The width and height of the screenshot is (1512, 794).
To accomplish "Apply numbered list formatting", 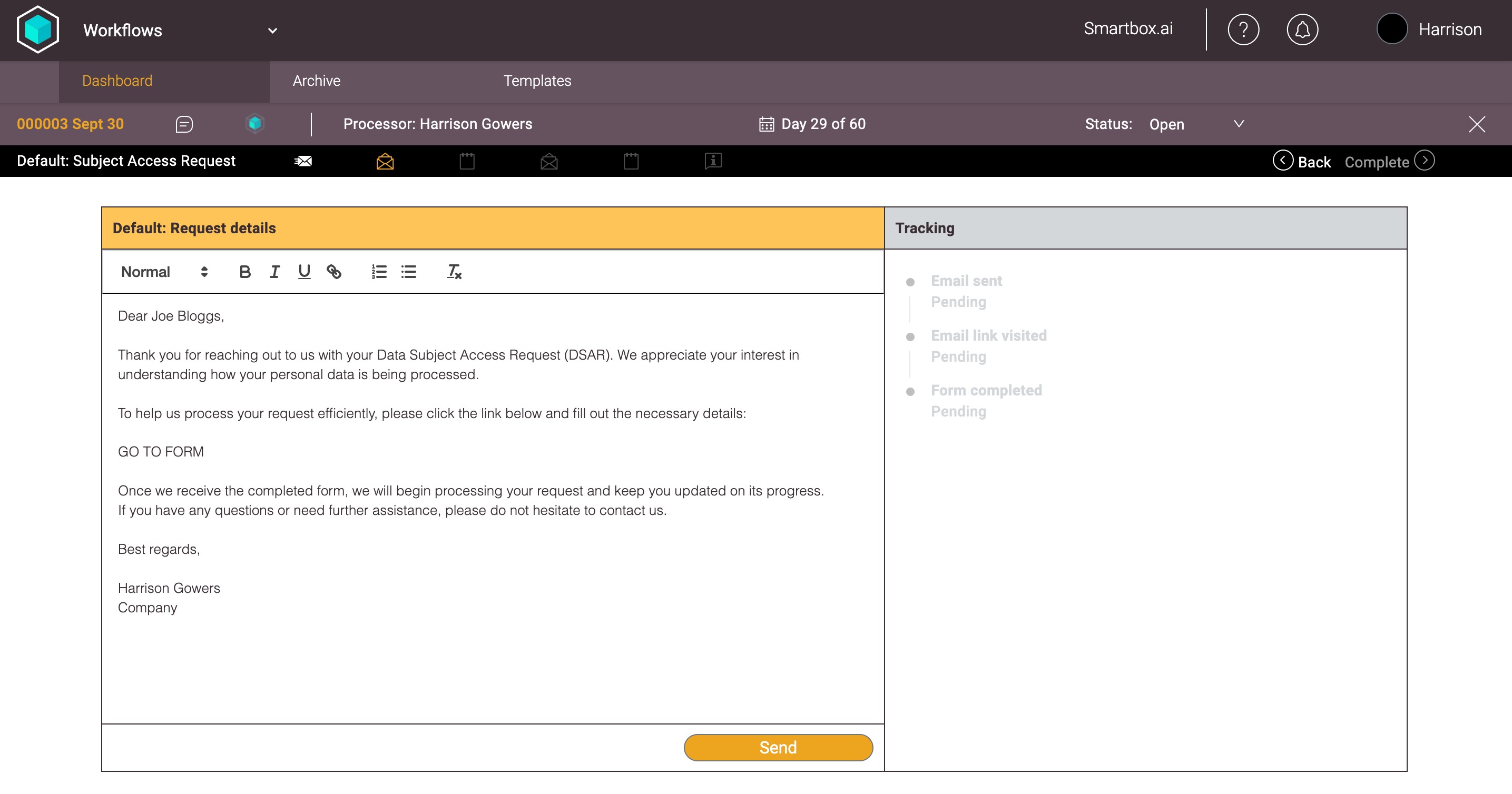I will pyautogui.click(x=379, y=272).
